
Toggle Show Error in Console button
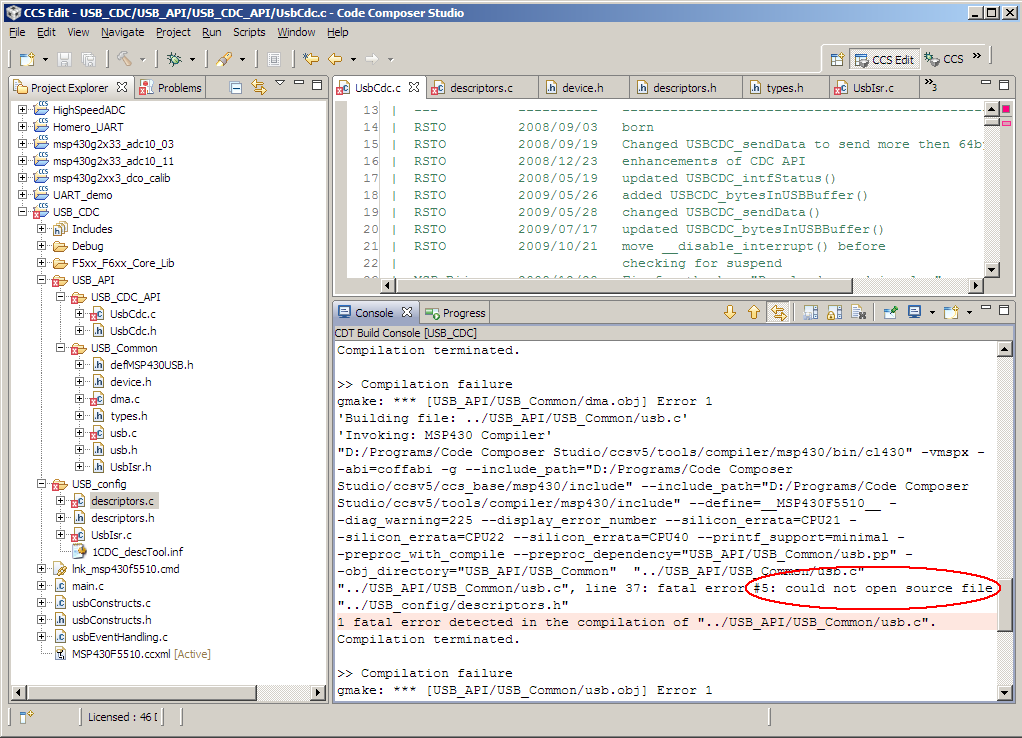tap(778, 312)
